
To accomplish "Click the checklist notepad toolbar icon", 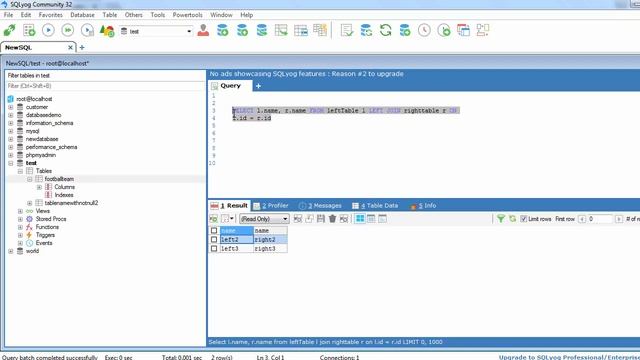I will coord(347,31).
